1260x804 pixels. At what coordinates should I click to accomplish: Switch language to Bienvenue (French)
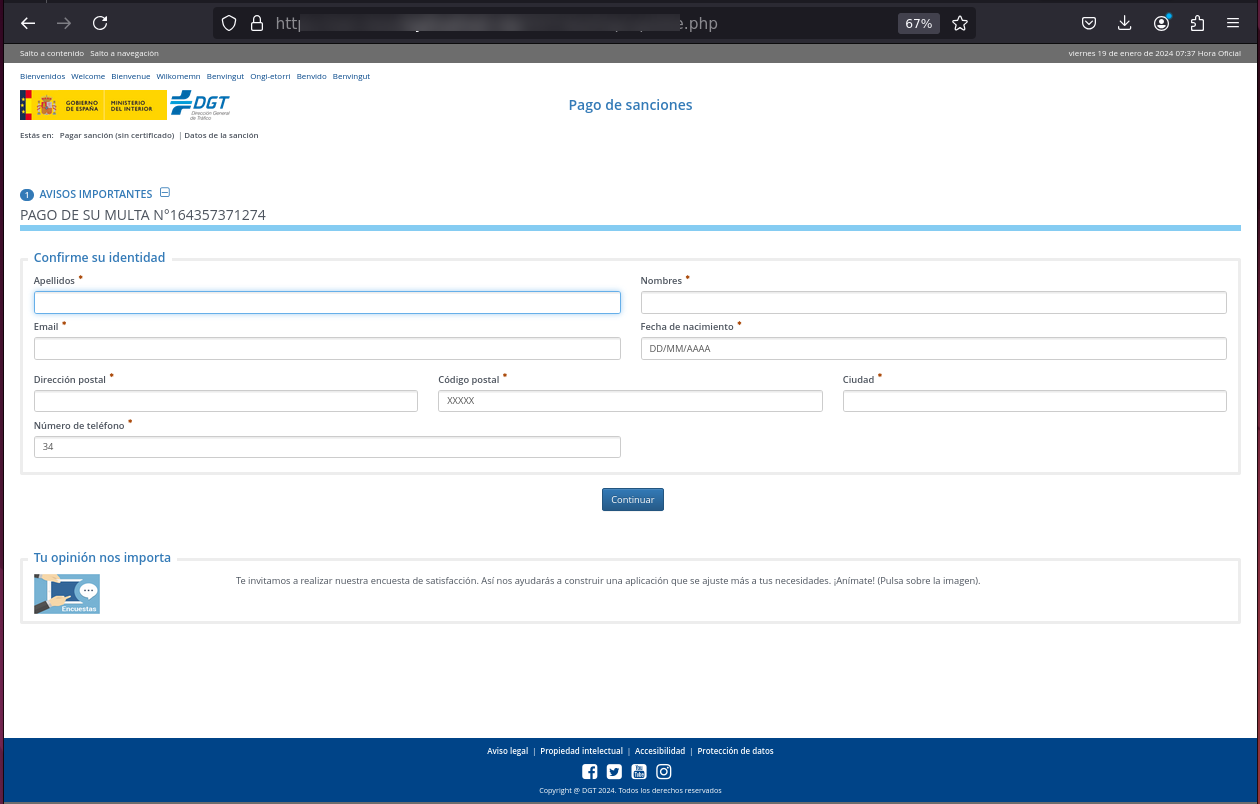tap(131, 76)
